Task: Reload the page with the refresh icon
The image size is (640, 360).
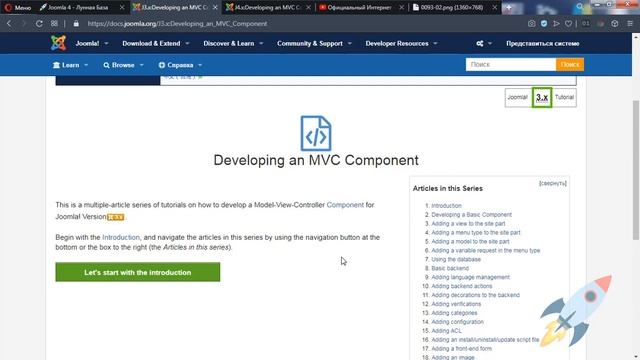Action: (x=39, y=24)
